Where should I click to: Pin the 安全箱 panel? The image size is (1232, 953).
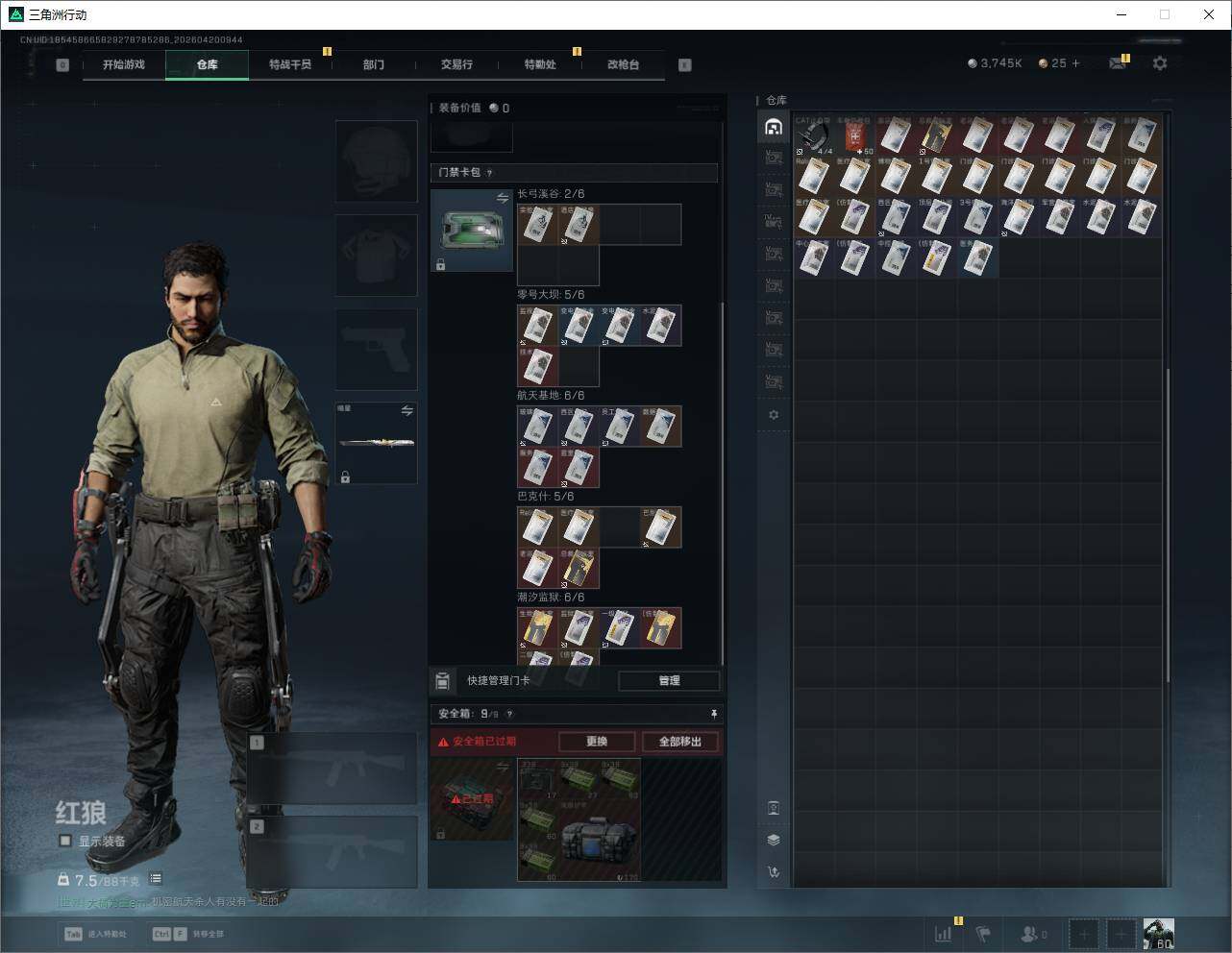[x=713, y=714]
